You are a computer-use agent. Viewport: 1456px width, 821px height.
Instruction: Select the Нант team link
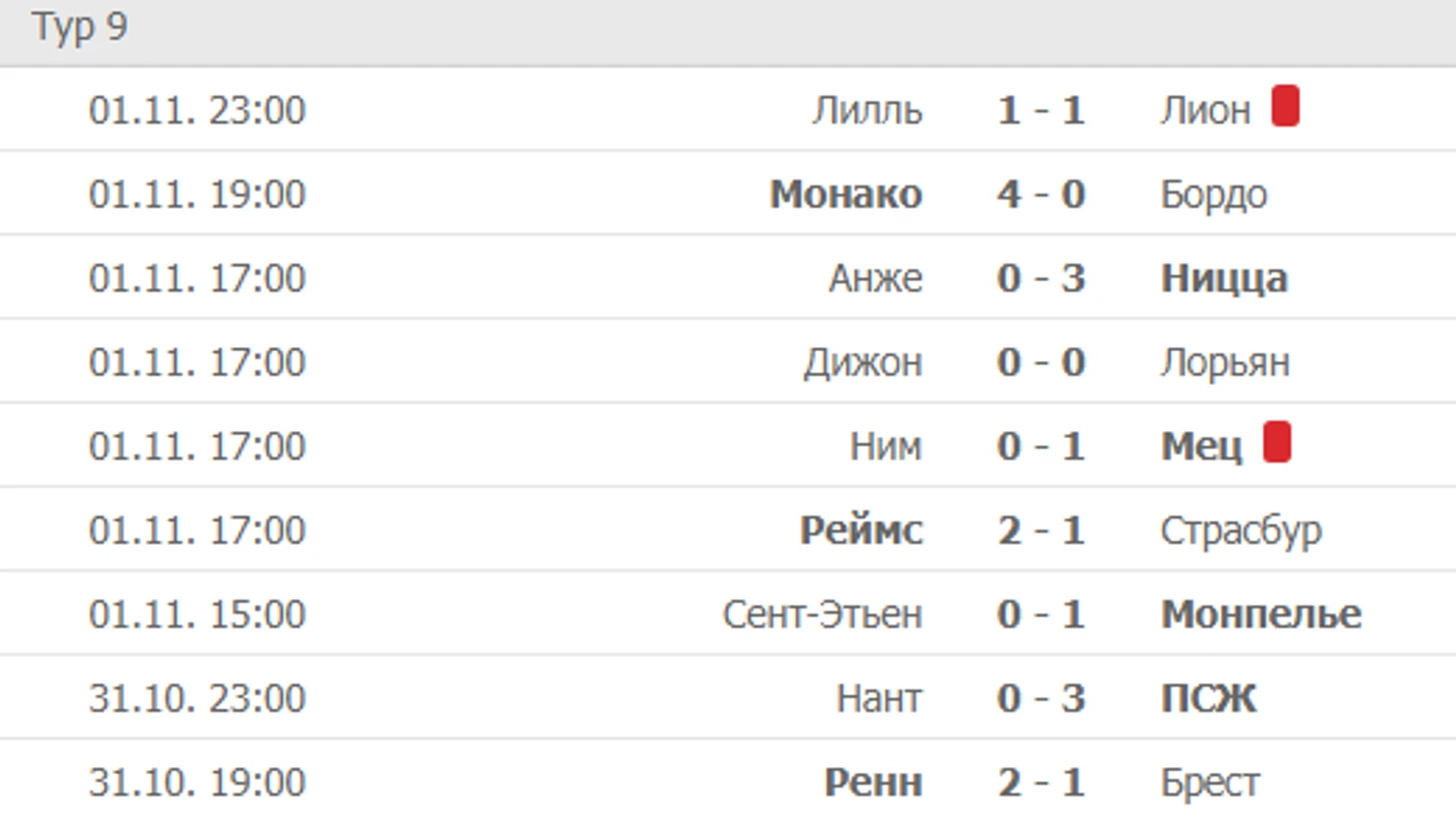click(879, 698)
